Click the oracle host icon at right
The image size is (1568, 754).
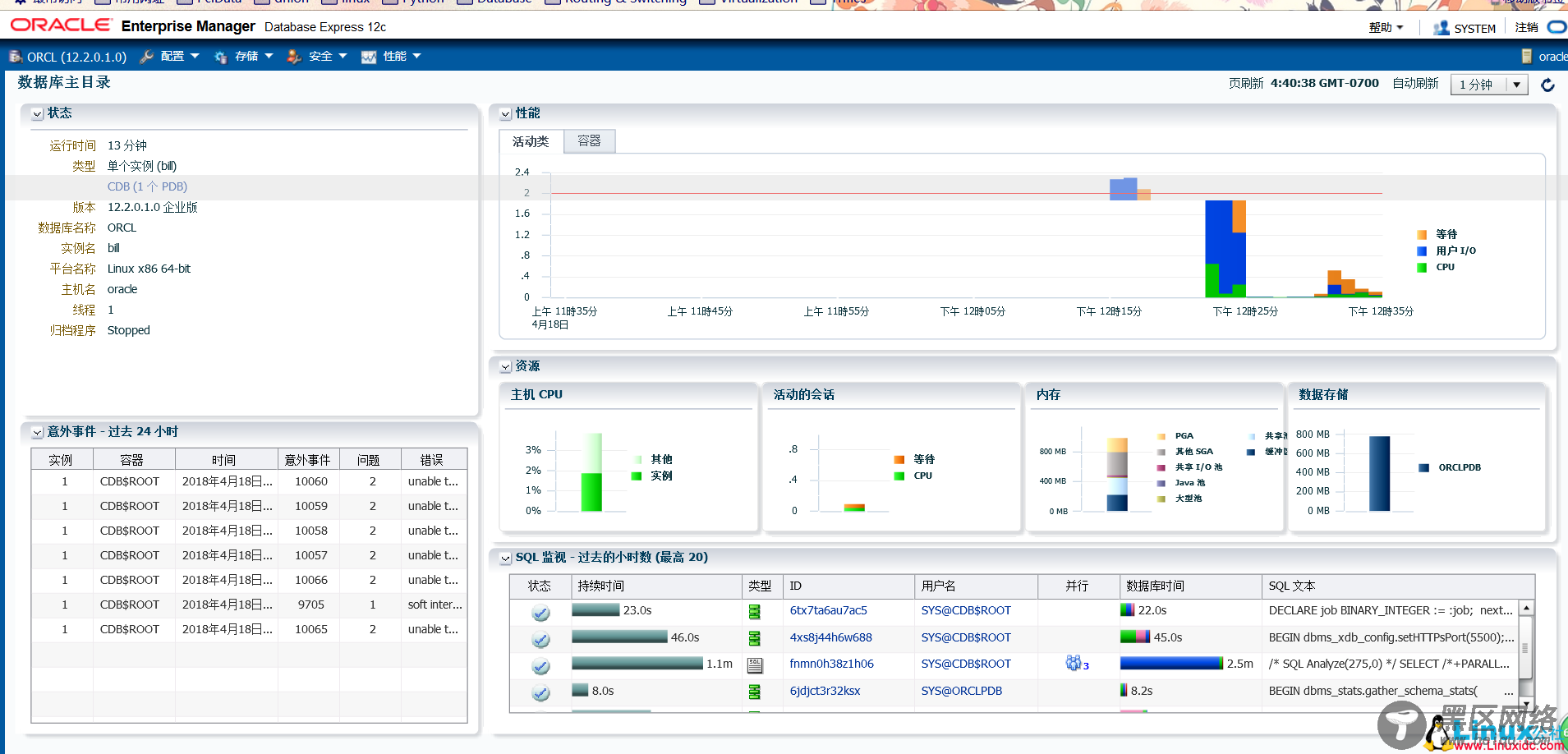(x=1527, y=57)
